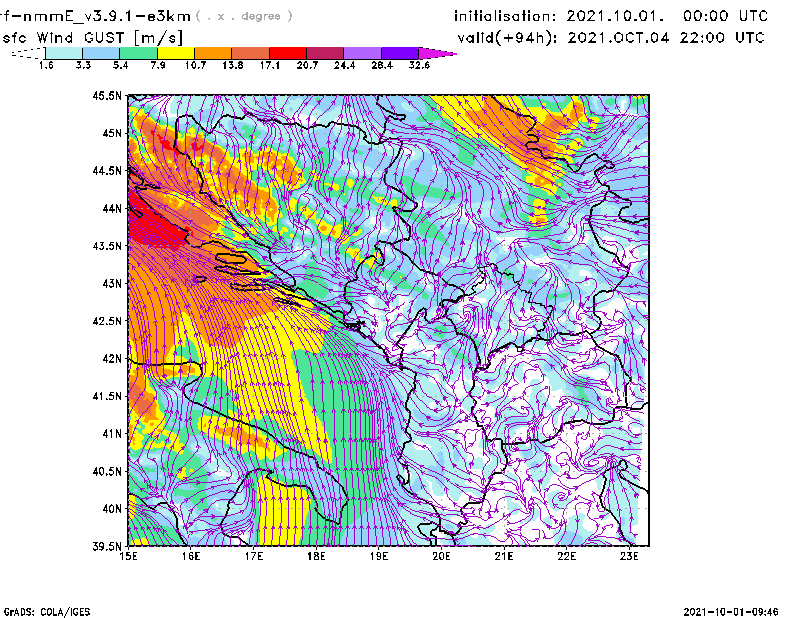Click the 45.5N latitude label
This screenshot has height=618, width=800.
(107, 95)
